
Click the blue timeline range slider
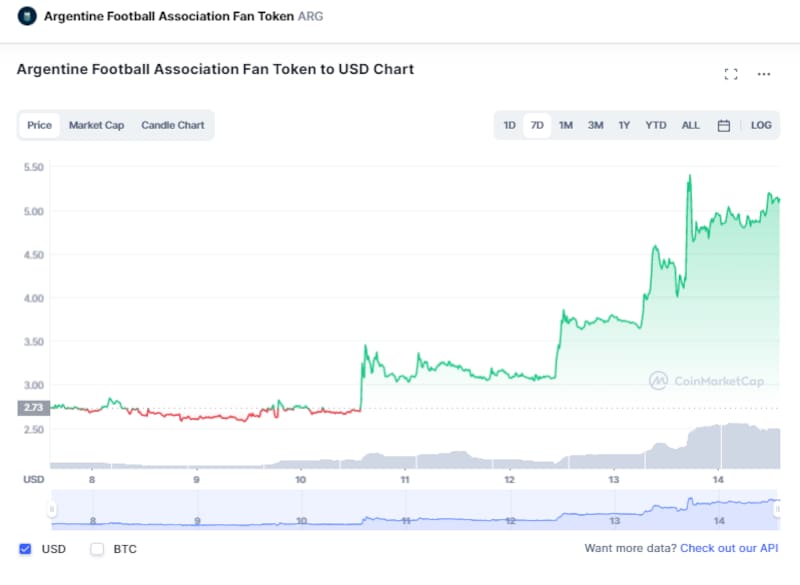pyautogui.click(x=400, y=506)
